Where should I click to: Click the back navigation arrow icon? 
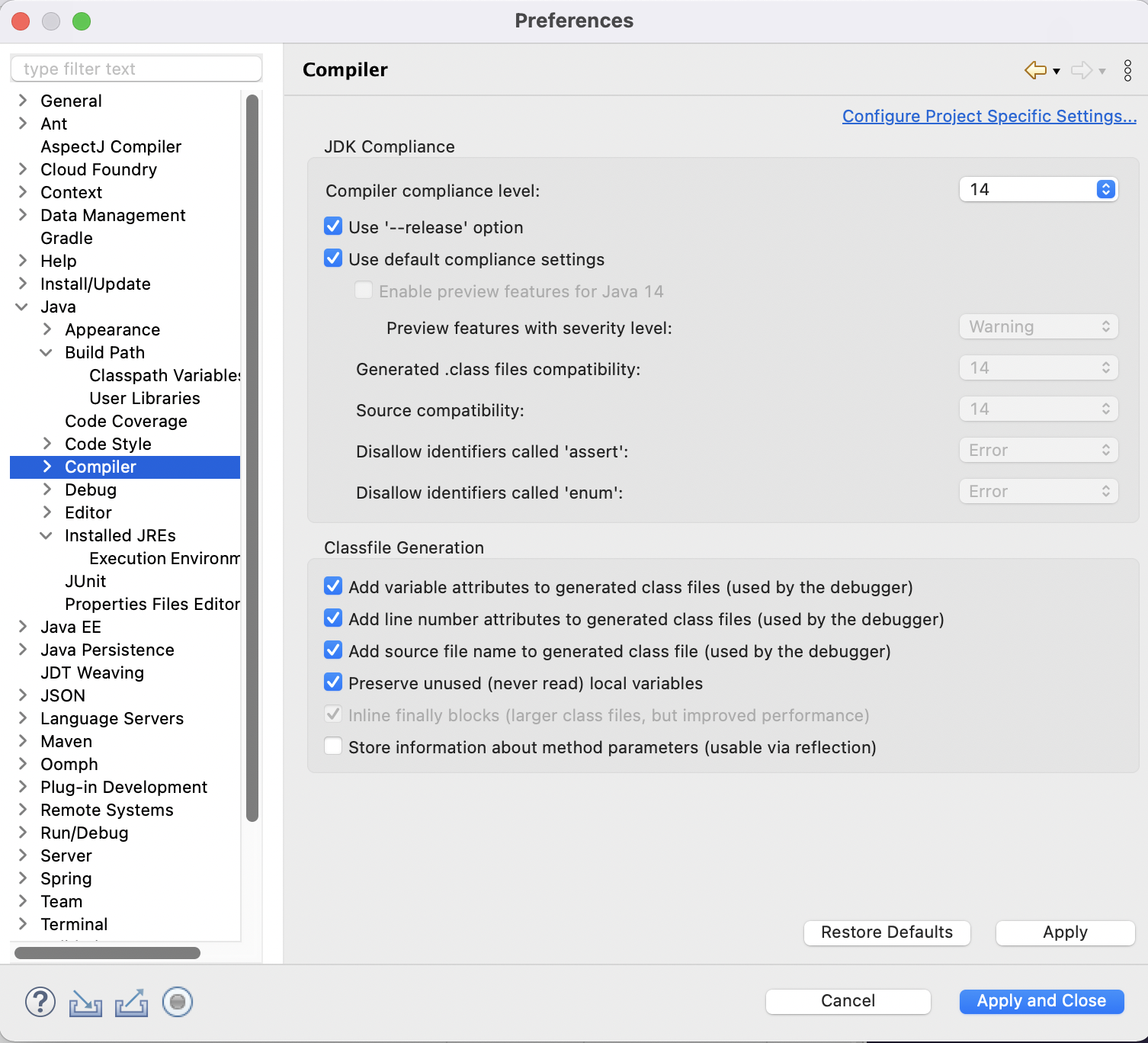click(x=1035, y=70)
